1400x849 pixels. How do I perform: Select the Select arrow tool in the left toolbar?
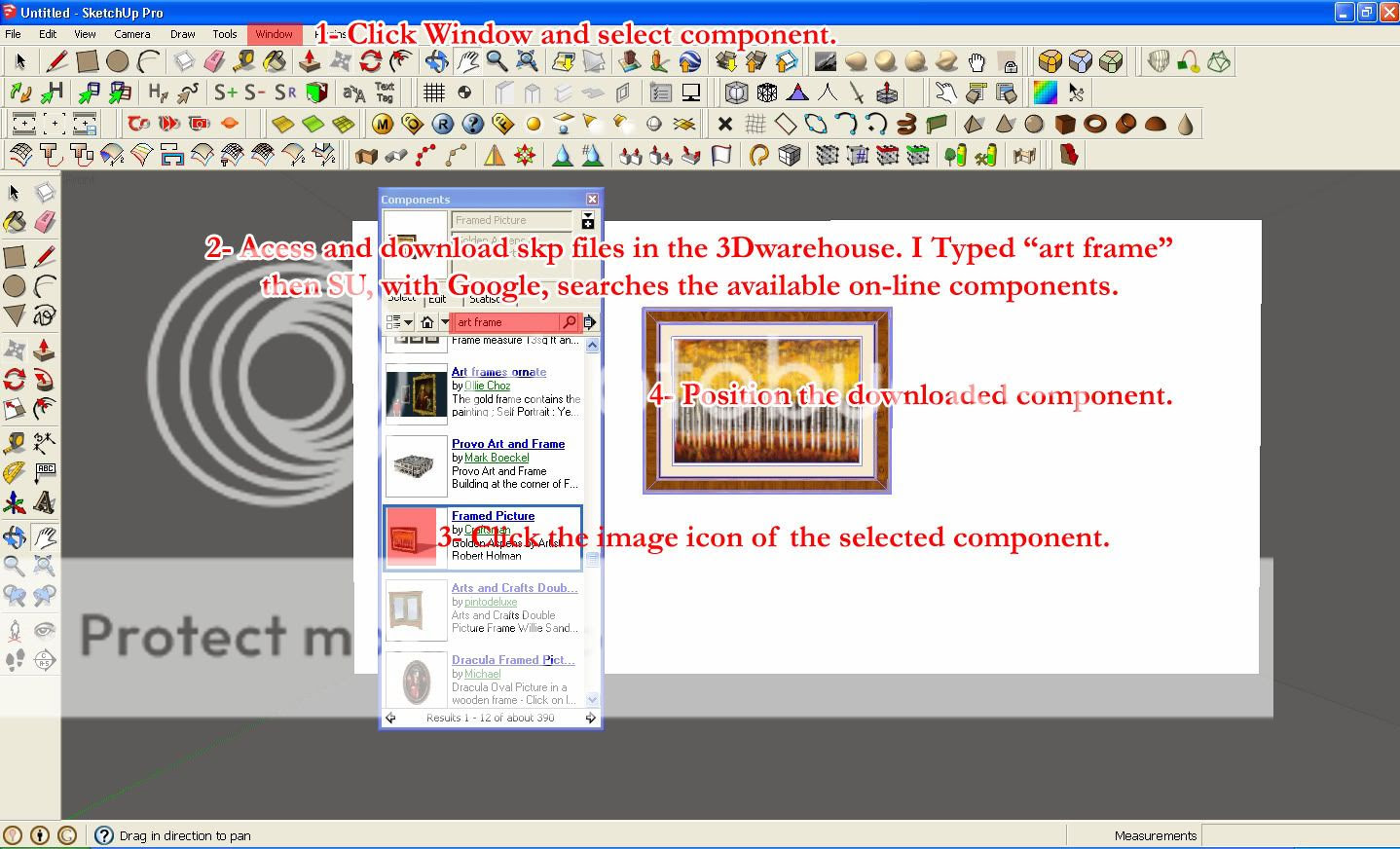click(x=15, y=192)
